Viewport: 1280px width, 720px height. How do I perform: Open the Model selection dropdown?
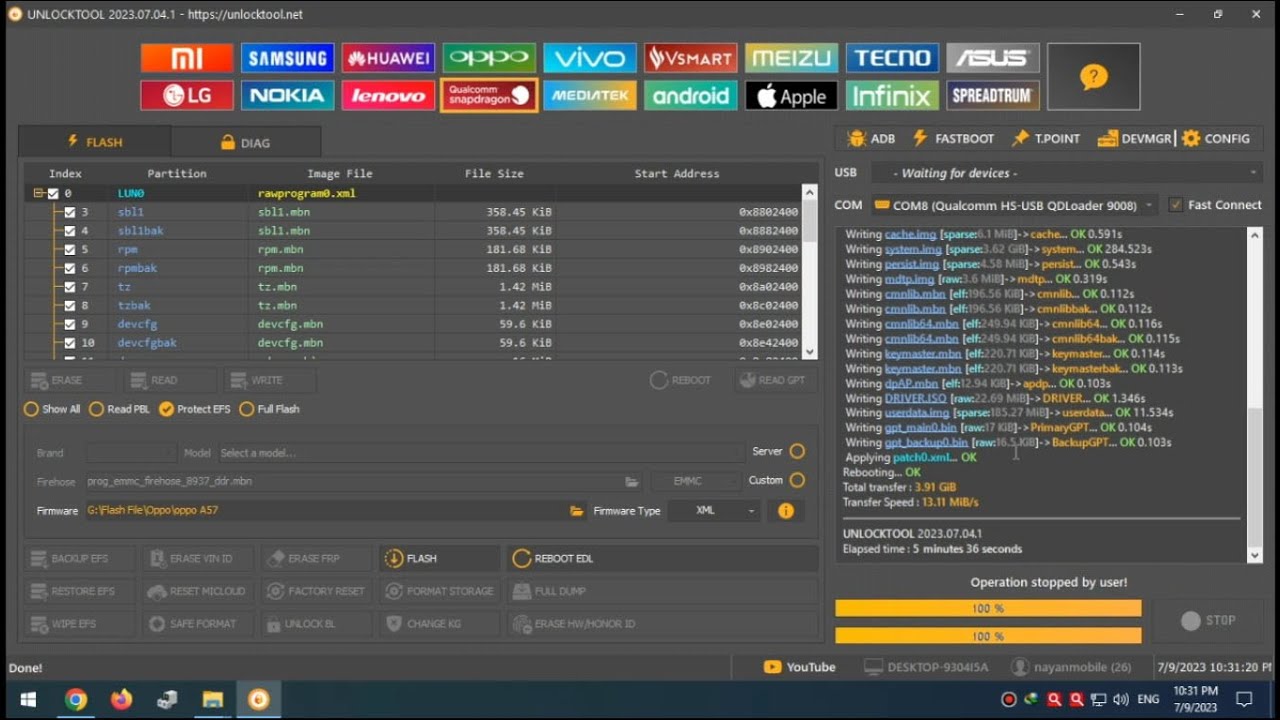coord(480,453)
